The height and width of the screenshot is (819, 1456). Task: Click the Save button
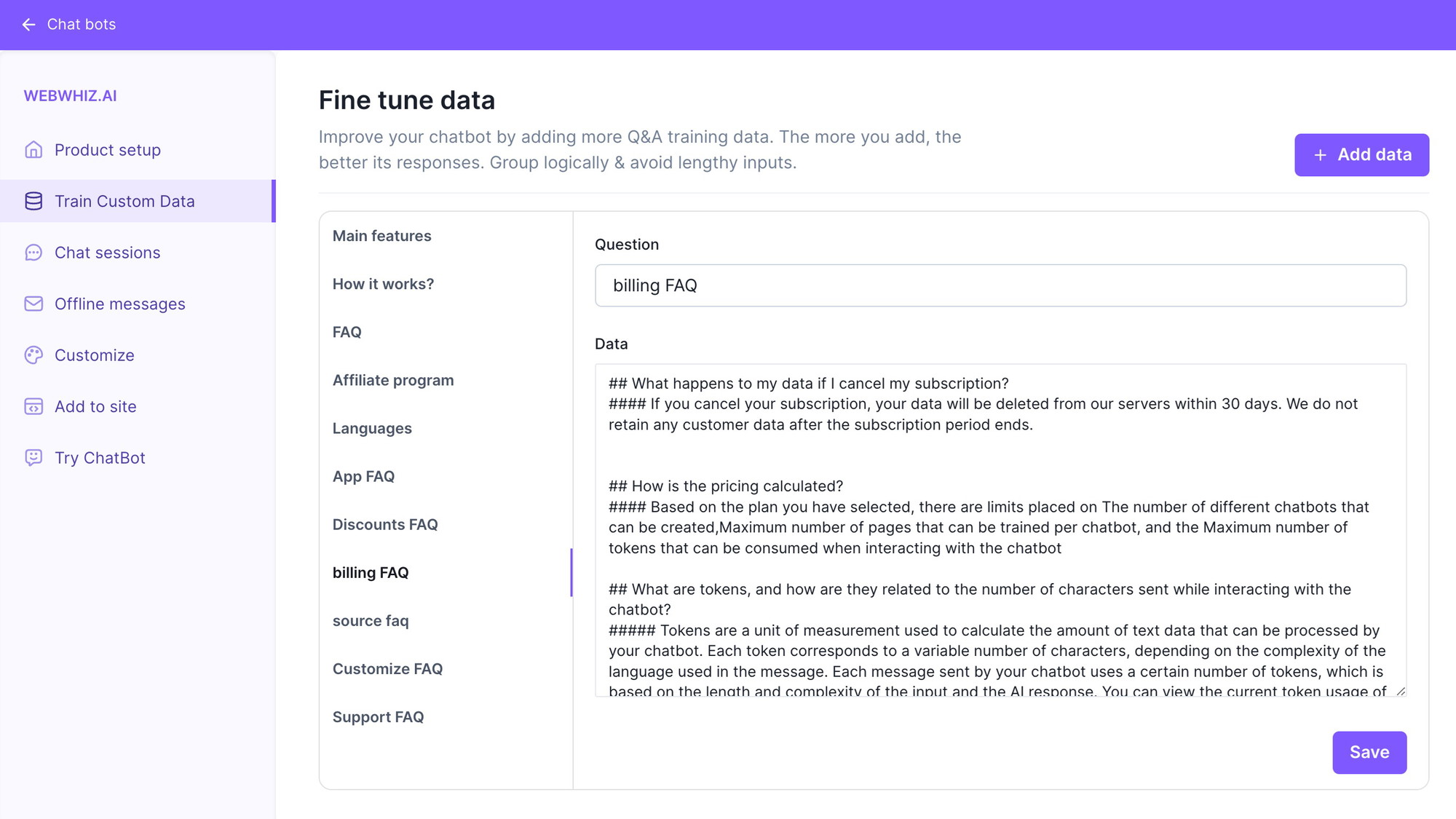click(x=1369, y=752)
